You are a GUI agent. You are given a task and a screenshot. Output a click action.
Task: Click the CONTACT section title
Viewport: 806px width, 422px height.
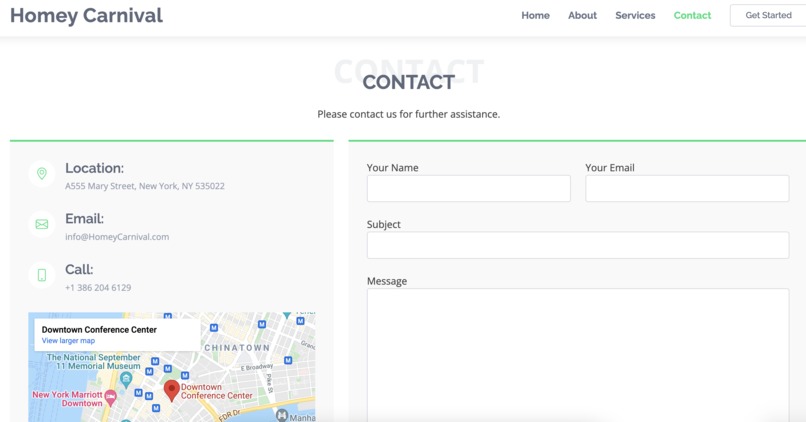coord(409,82)
